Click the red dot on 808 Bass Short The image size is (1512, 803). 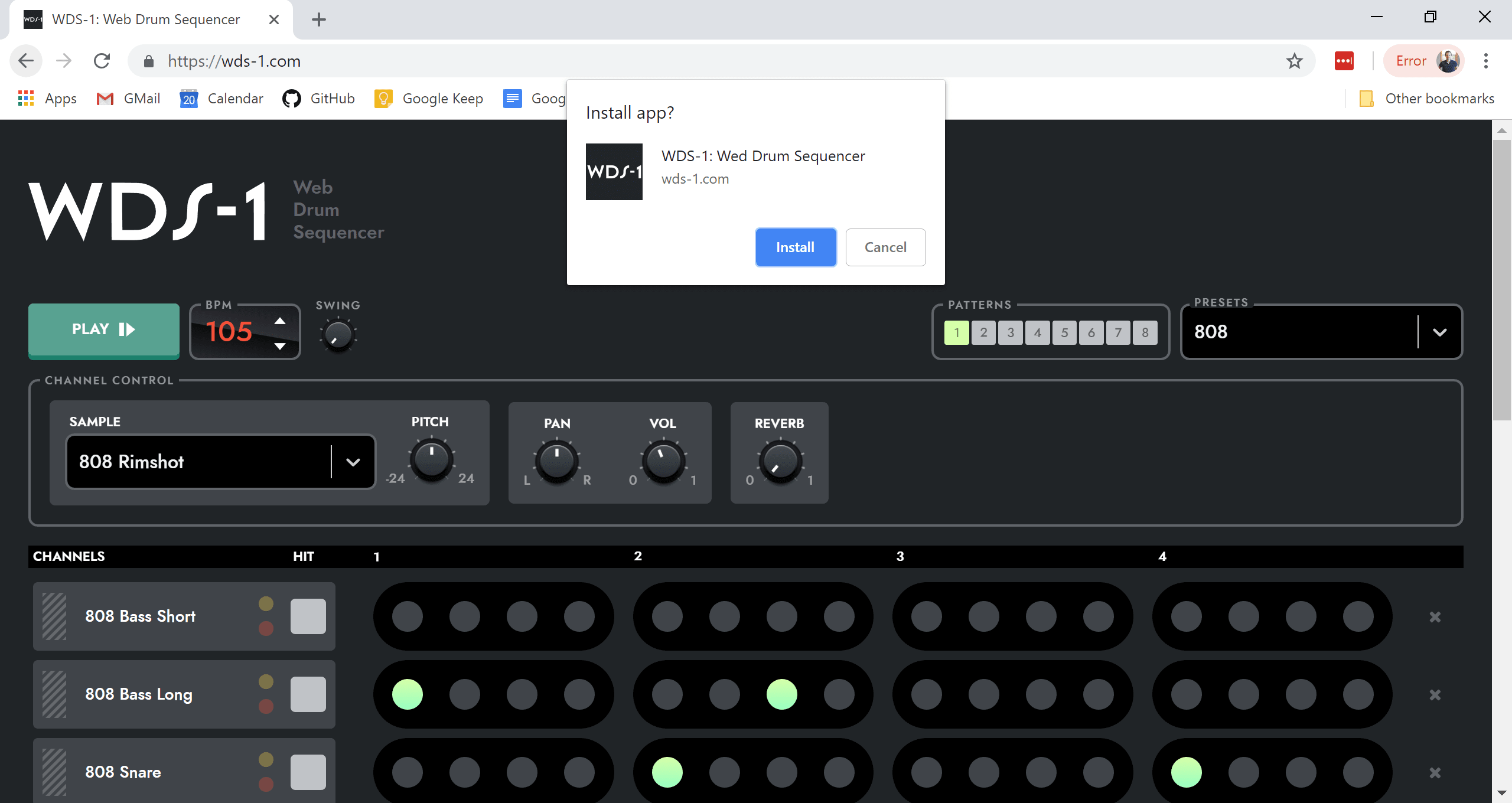pos(266,628)
